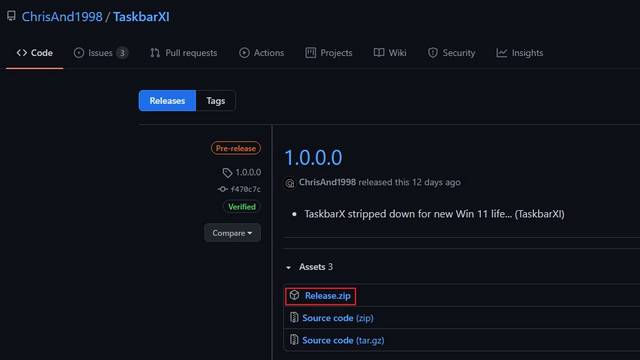Open commit f470c7c
Viewport: 640px width, 360px height.
point(245,189)
